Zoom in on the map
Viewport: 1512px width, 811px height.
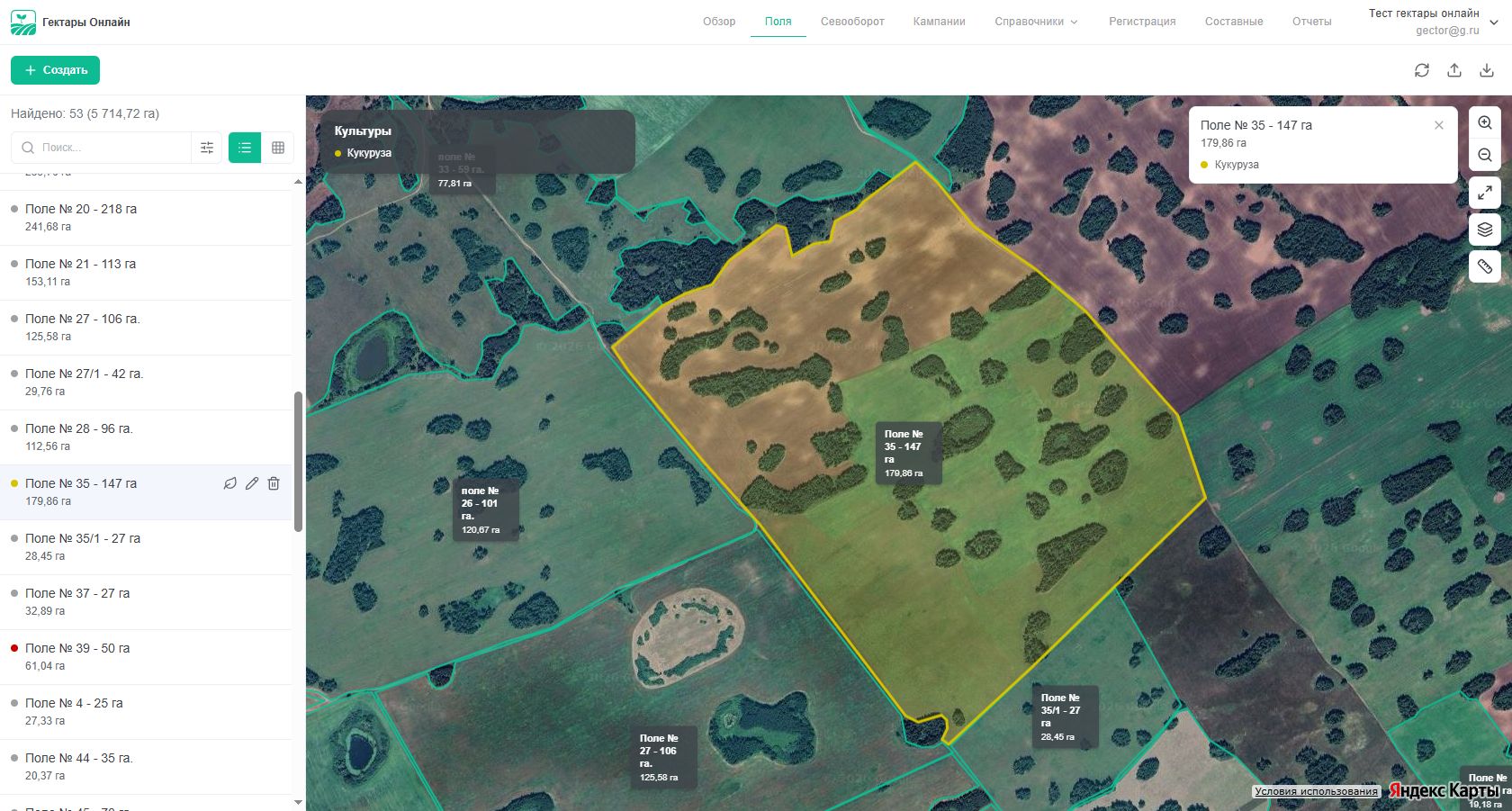[1485, 122]
